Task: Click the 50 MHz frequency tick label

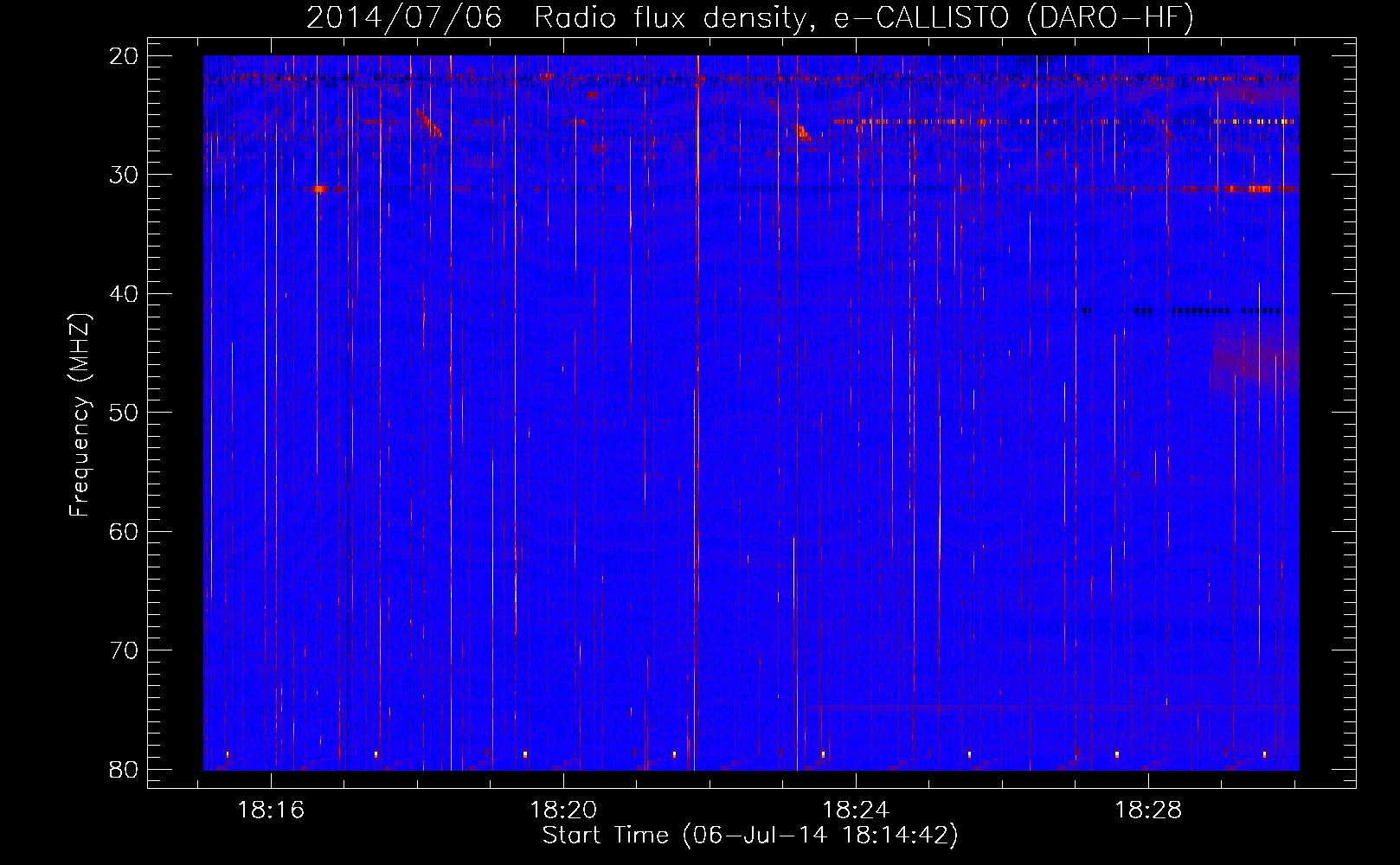Action: tap(124, 412)
